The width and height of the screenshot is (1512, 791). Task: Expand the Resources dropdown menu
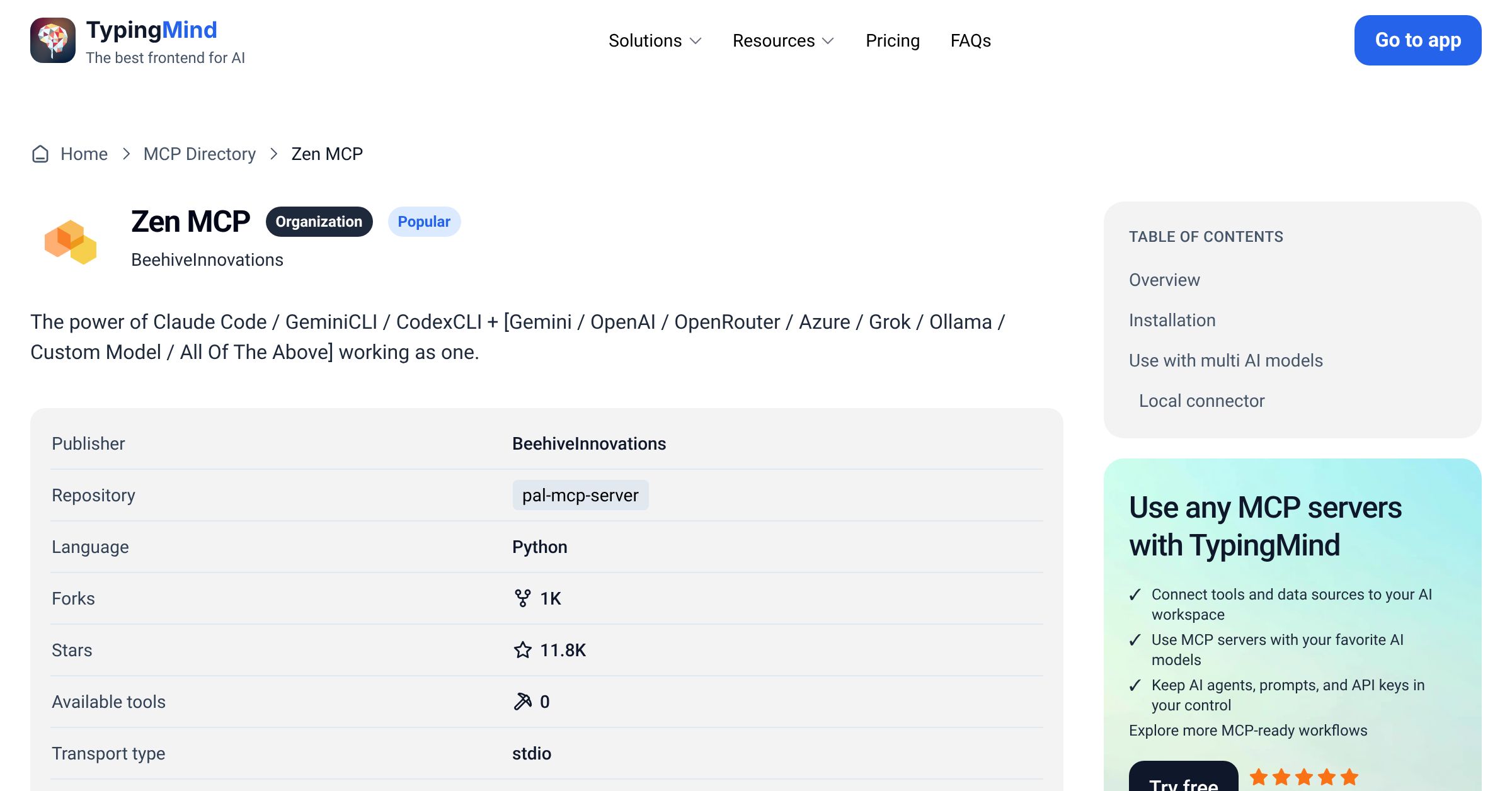783,40
